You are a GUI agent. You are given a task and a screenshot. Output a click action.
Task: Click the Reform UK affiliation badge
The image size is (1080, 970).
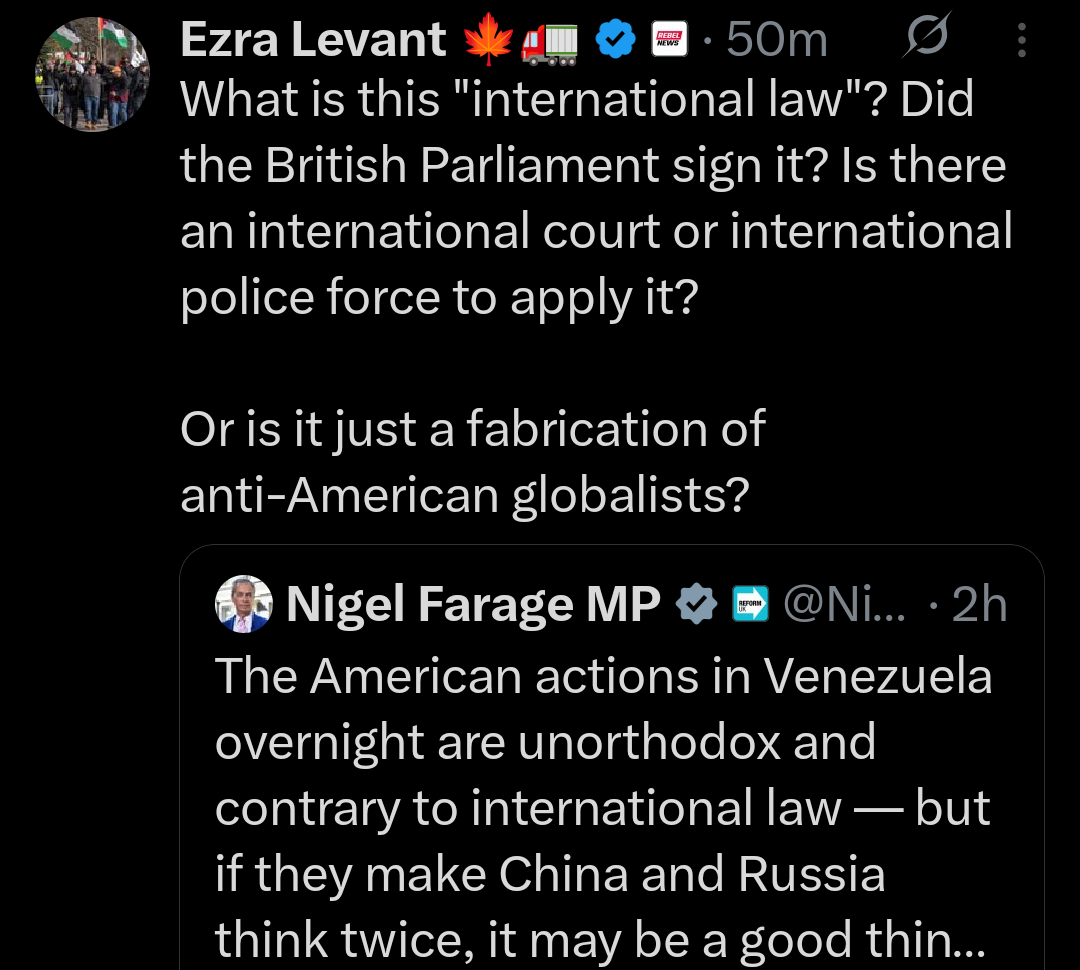[750, 604]
